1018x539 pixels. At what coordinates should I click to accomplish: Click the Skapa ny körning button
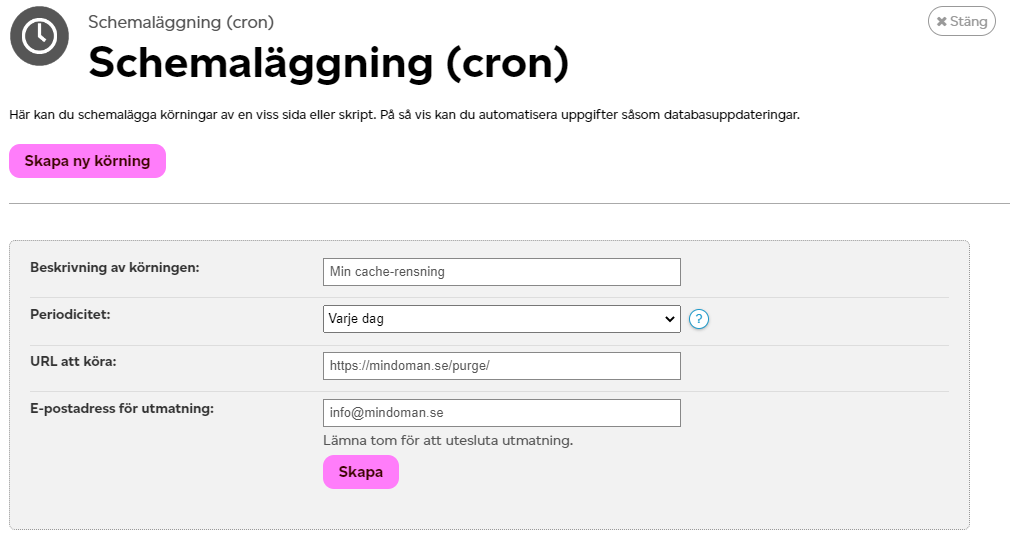tap(88, 161)
